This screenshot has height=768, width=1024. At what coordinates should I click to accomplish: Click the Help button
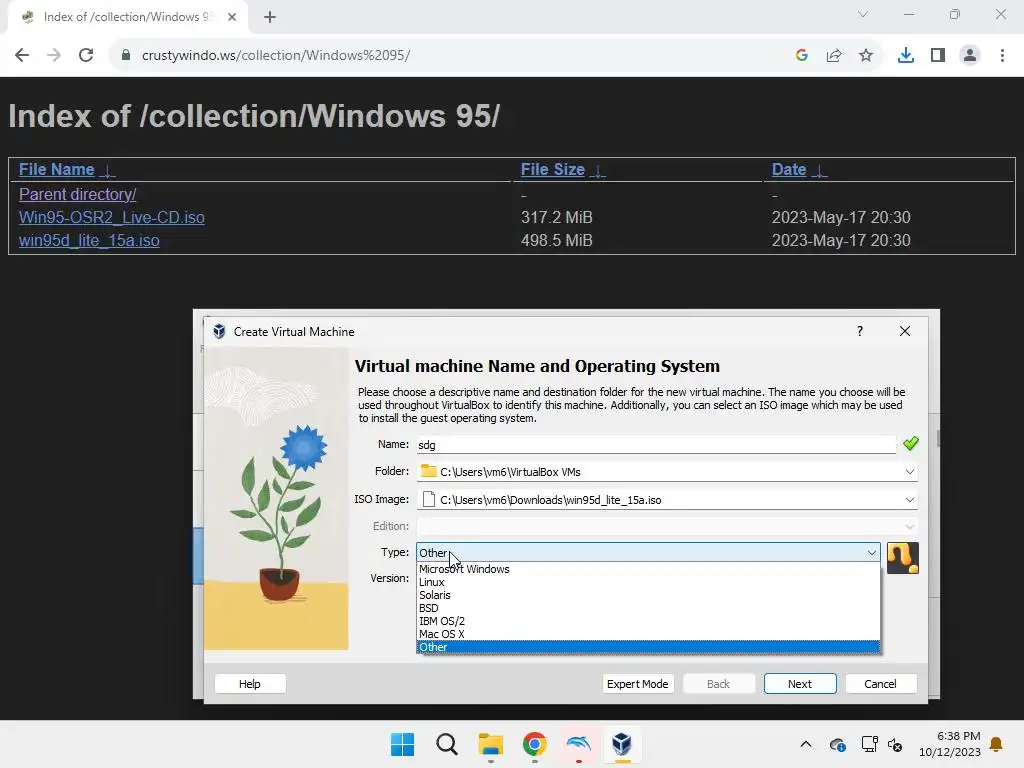coord(249,684)
